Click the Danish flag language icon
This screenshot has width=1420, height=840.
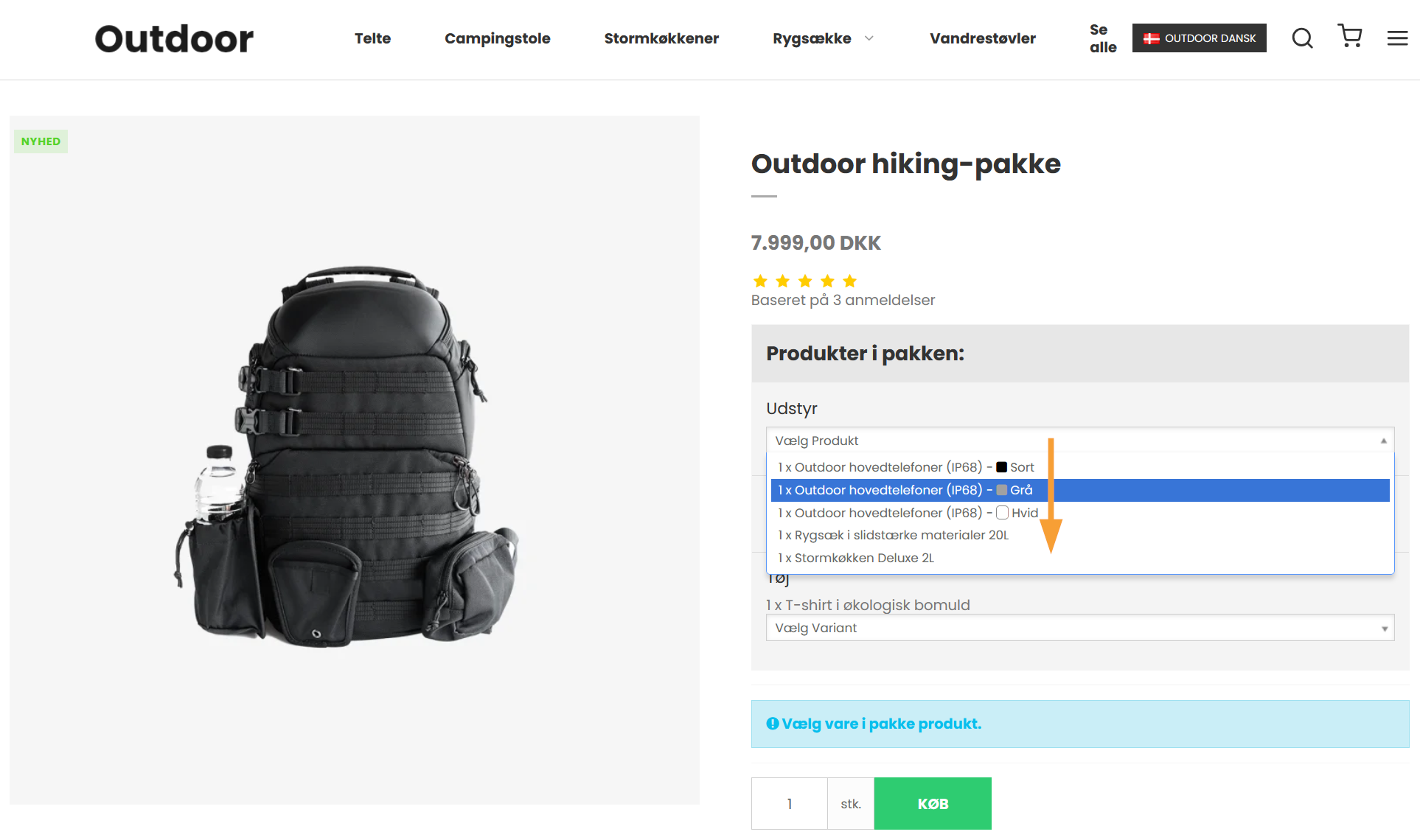coord(1151,38)
